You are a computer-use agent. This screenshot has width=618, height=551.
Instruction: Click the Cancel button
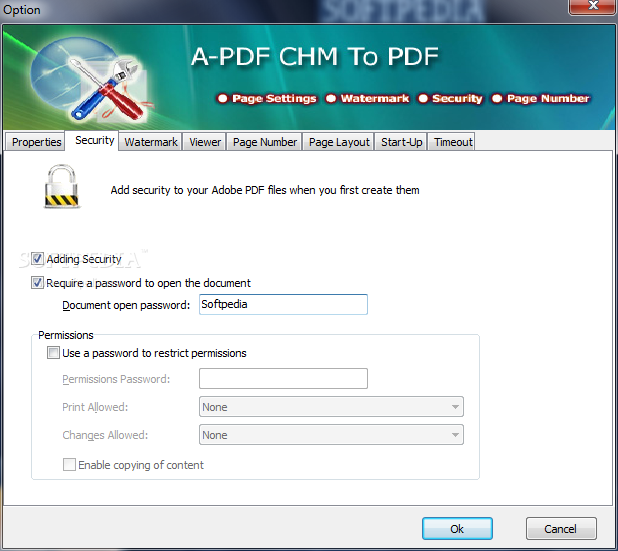point(561,529)
